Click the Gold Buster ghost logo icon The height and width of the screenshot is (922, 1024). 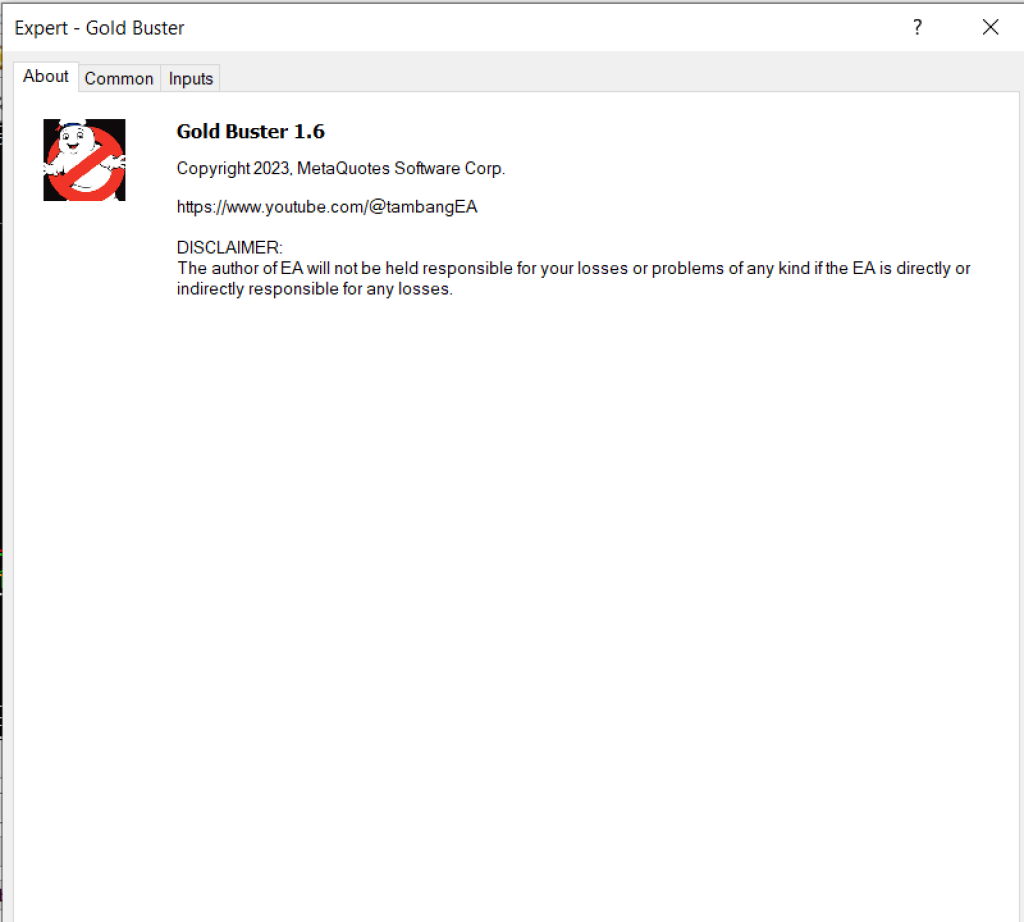pos(84,160)
